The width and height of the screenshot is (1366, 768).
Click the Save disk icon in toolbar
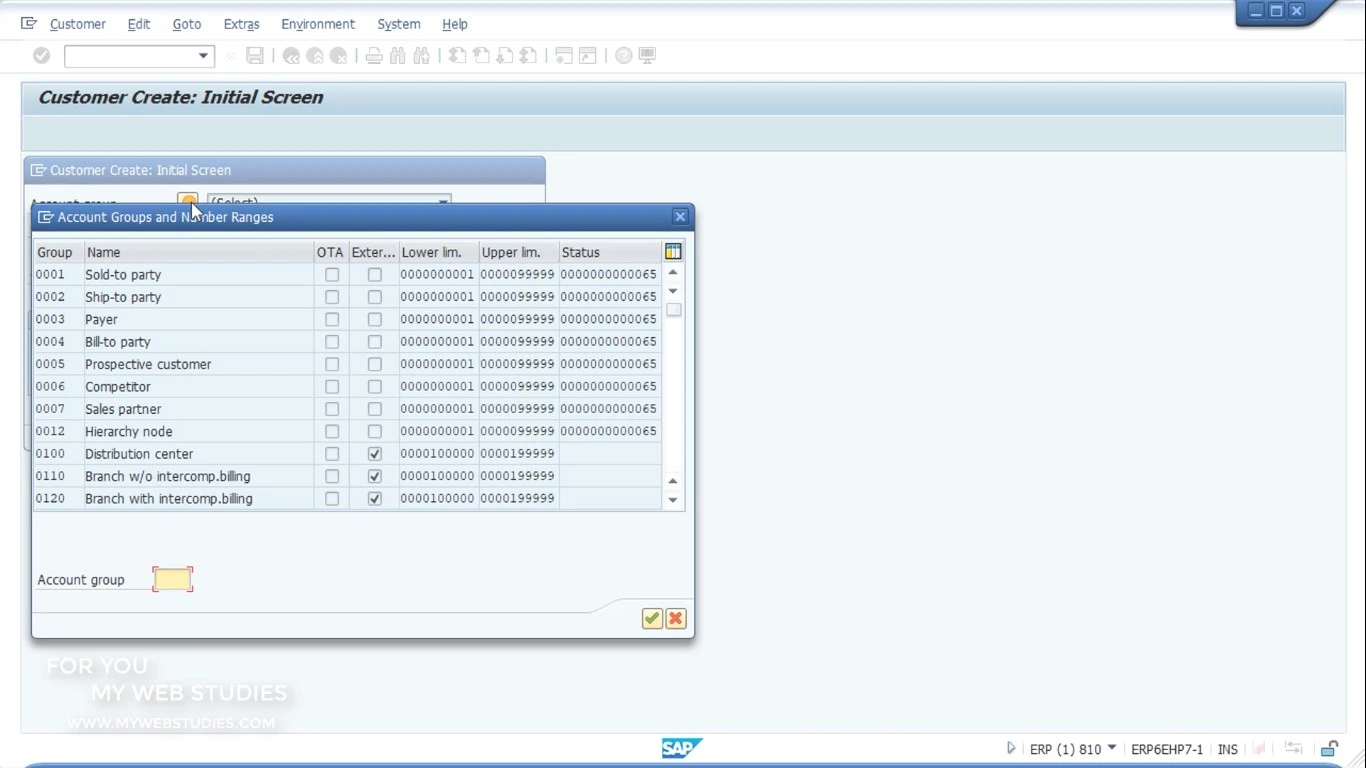point(255,56)
